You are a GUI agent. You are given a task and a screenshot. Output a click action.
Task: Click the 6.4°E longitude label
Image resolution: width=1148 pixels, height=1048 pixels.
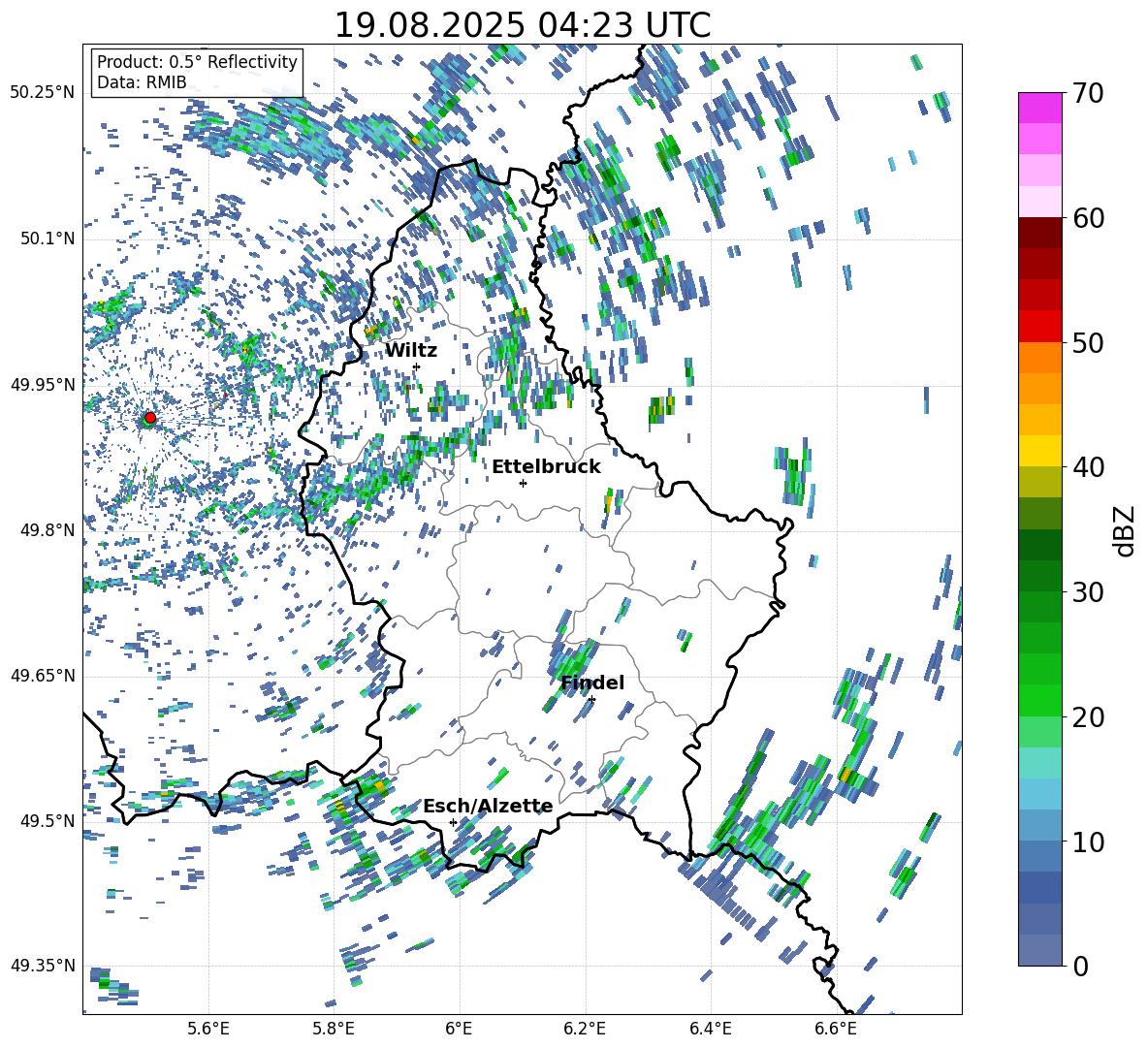[x=710, y=1029]
